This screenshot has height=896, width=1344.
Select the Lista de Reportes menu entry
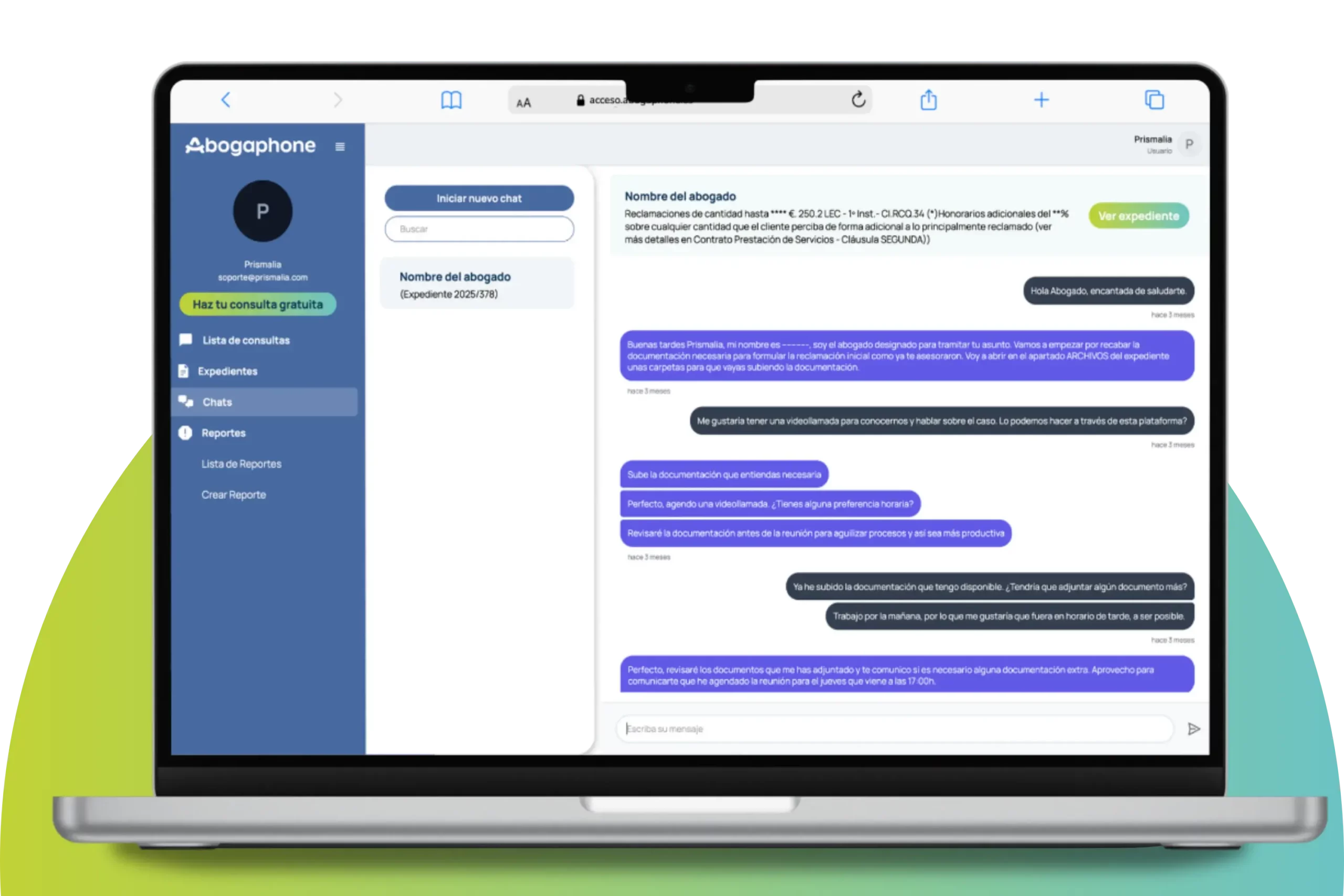(240, 463)
